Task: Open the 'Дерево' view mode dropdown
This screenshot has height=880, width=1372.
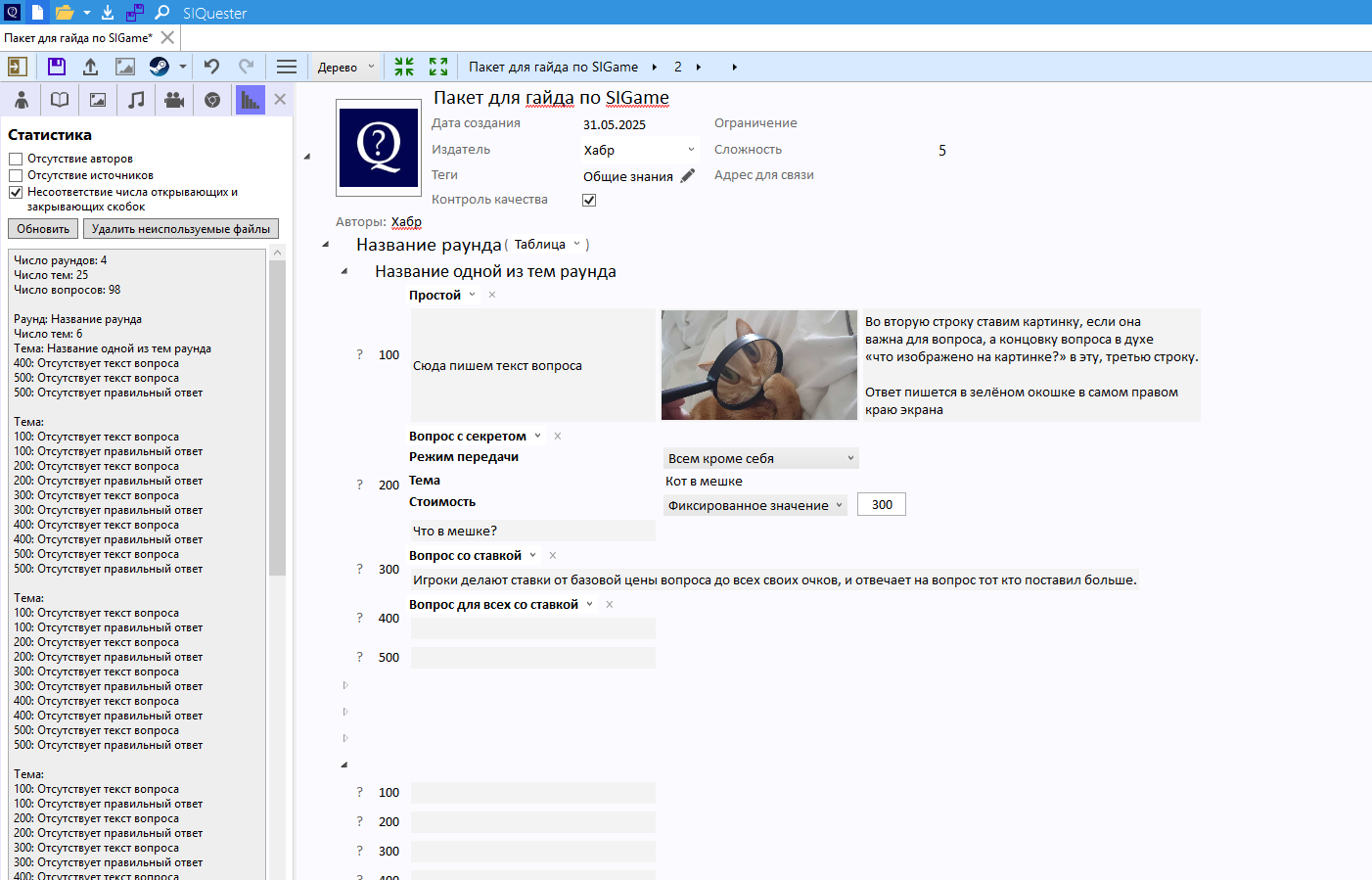Action: 346,67
